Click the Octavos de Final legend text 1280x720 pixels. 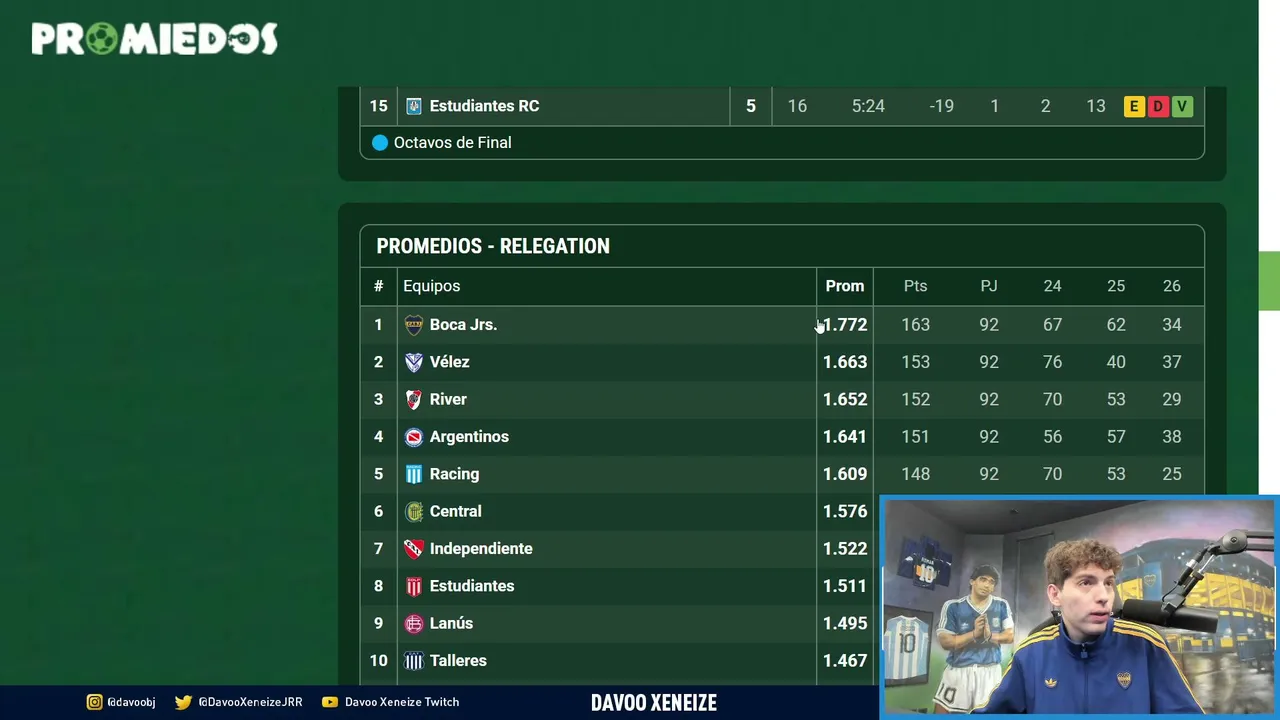(452, 143)
